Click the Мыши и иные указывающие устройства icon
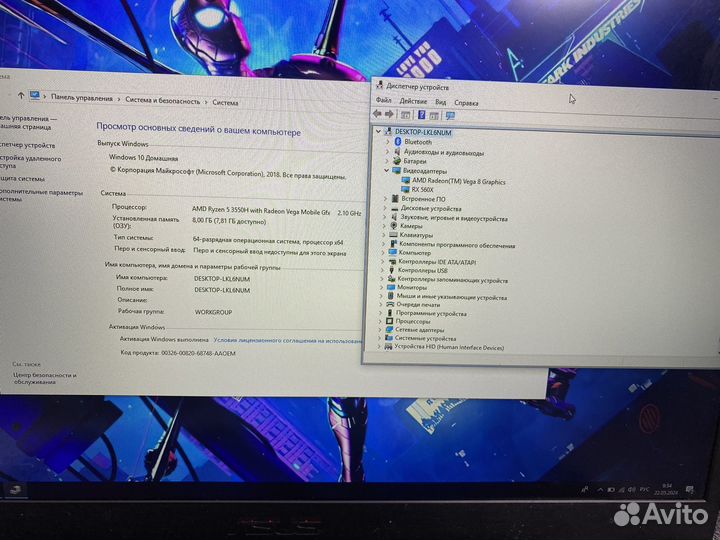720x540 pixels. [390, 296]
